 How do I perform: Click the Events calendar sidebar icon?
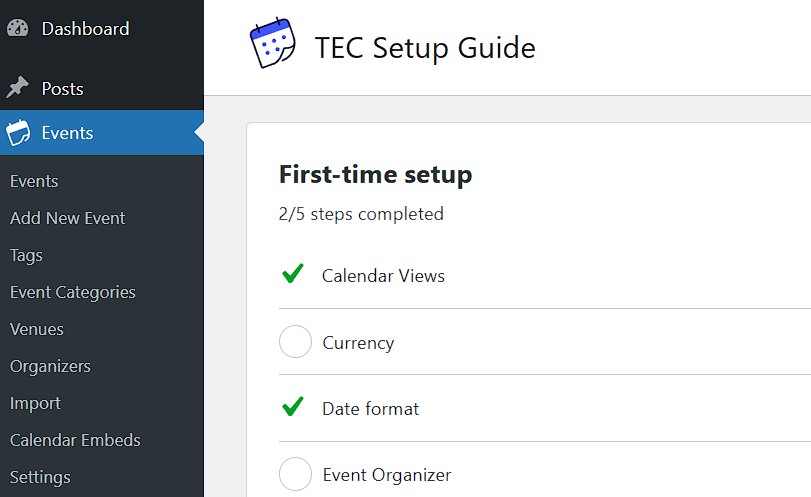18,133
